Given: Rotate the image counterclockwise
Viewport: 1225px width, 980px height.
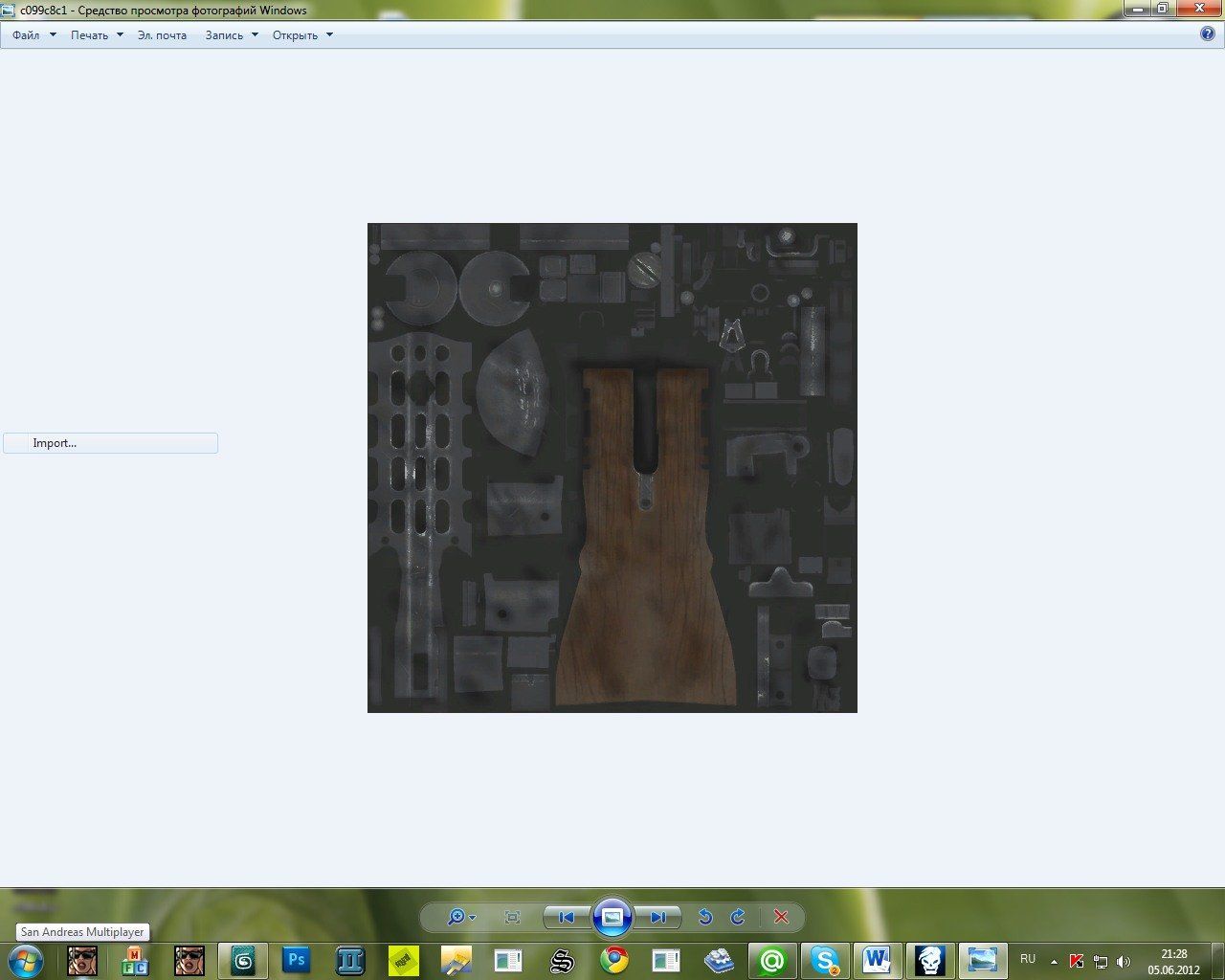Looking at the screenshot, I should [705, 917].
